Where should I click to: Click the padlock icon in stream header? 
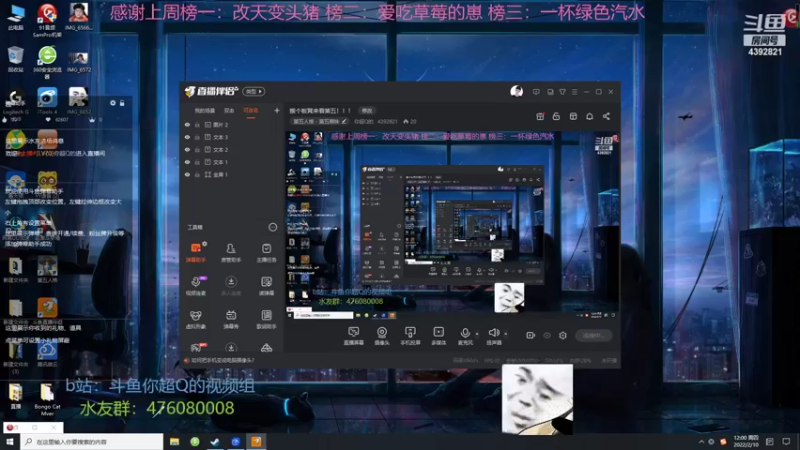(x=556, y=116)
